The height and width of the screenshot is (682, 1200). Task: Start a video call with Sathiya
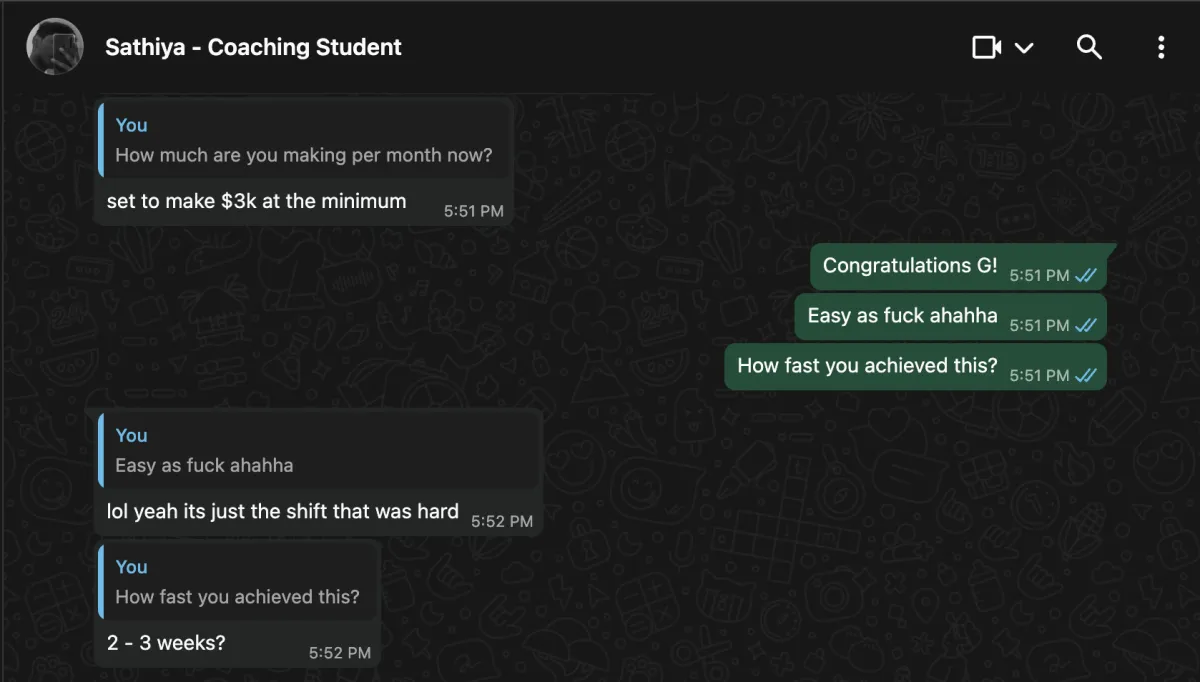click(x=987, y=47)
